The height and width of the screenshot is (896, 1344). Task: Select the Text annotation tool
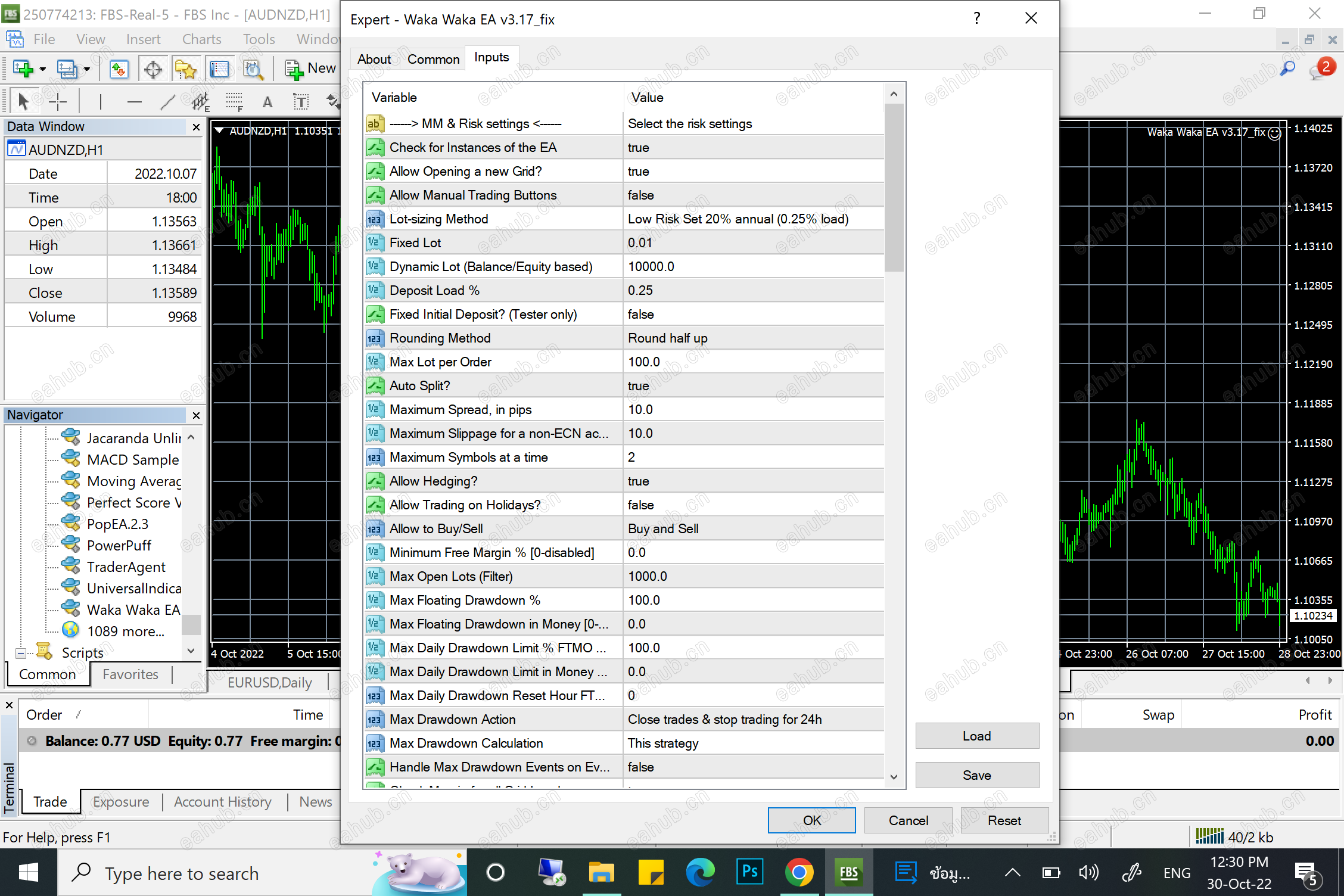point(267,100)
